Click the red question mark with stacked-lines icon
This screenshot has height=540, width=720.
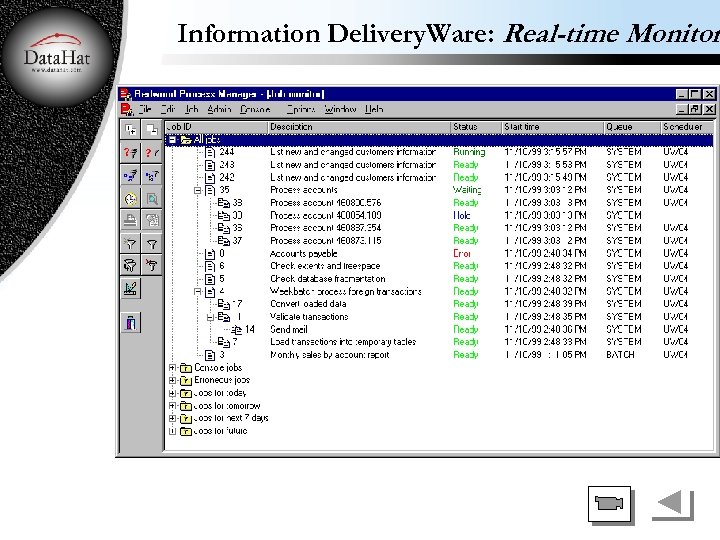pos(130,152)
